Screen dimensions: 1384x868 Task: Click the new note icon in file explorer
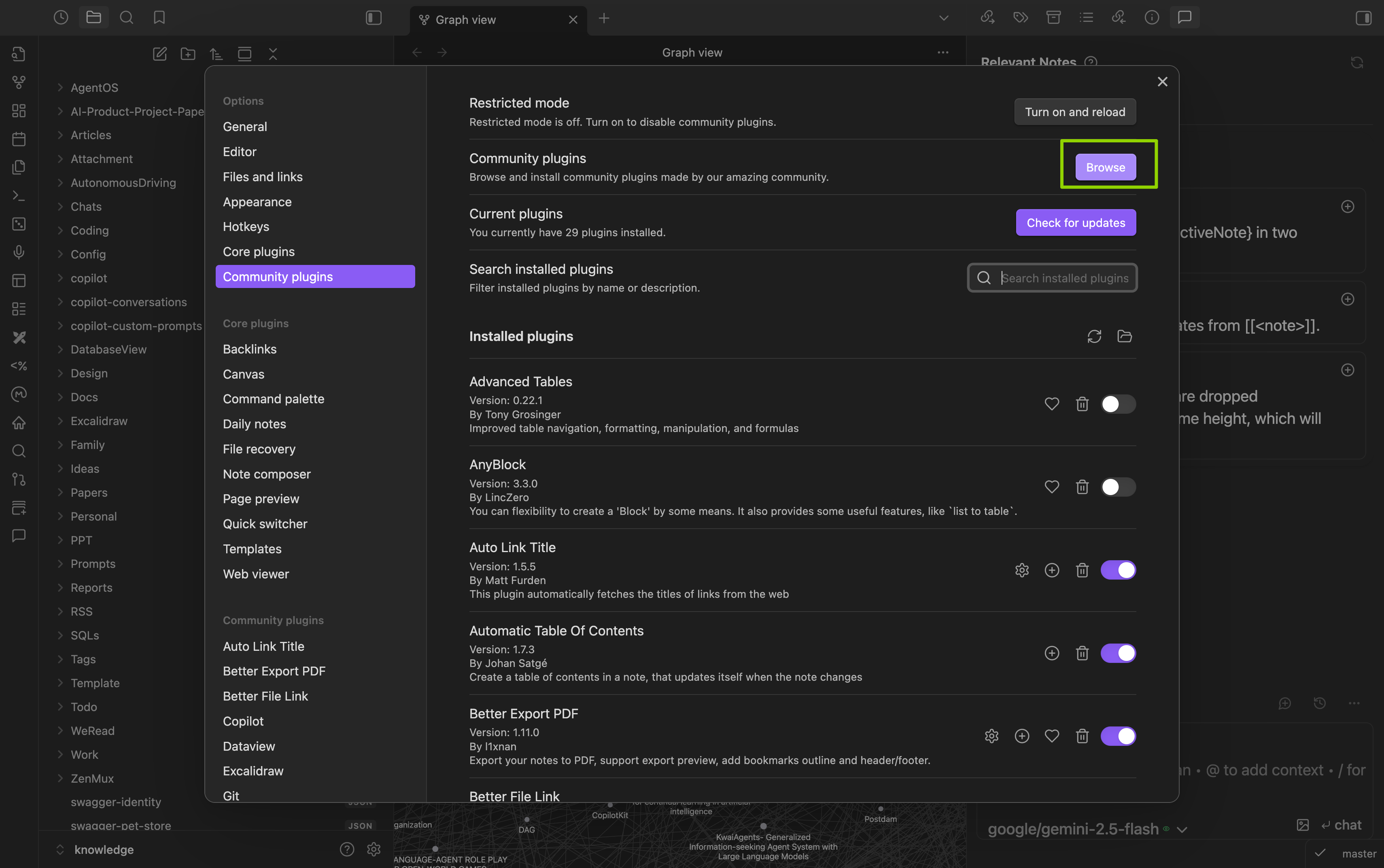[x=160, y=54]
